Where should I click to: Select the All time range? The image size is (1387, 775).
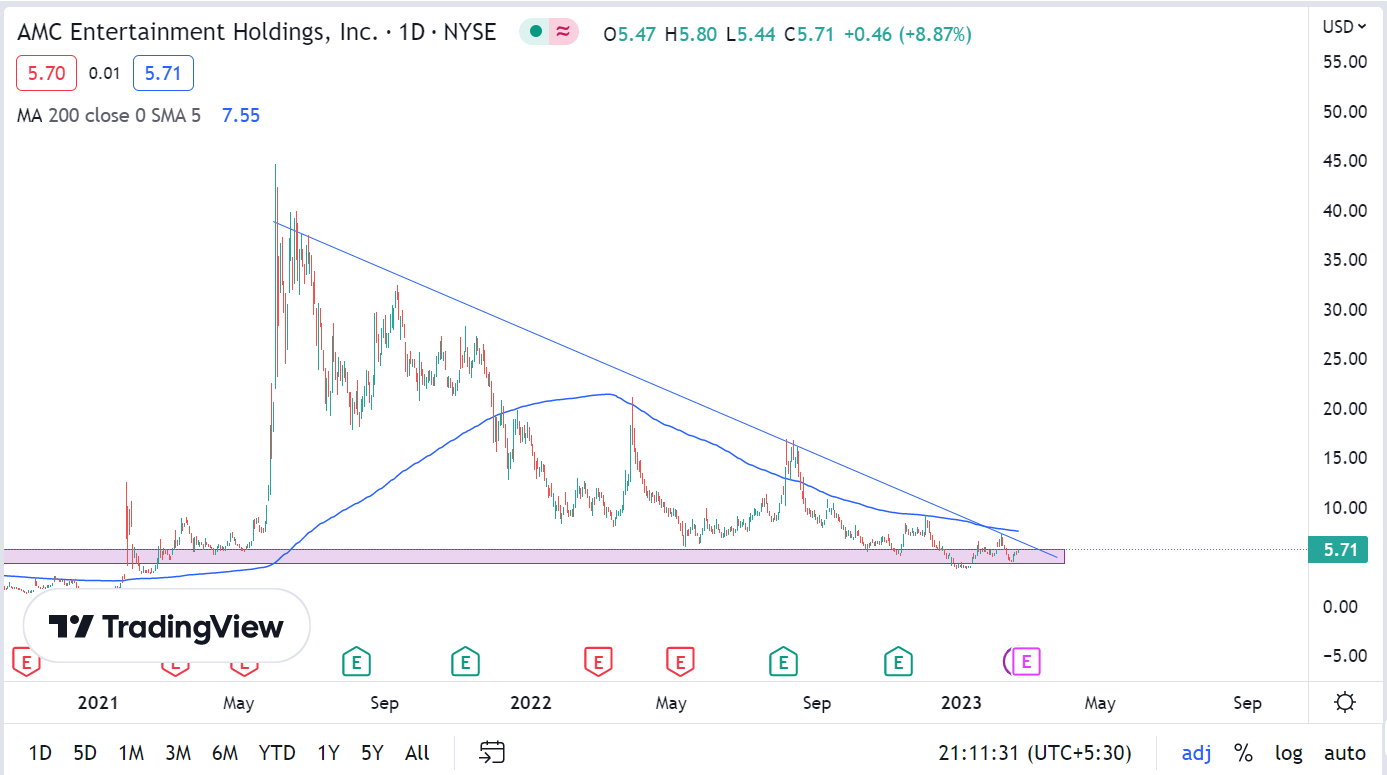point(417,753)
